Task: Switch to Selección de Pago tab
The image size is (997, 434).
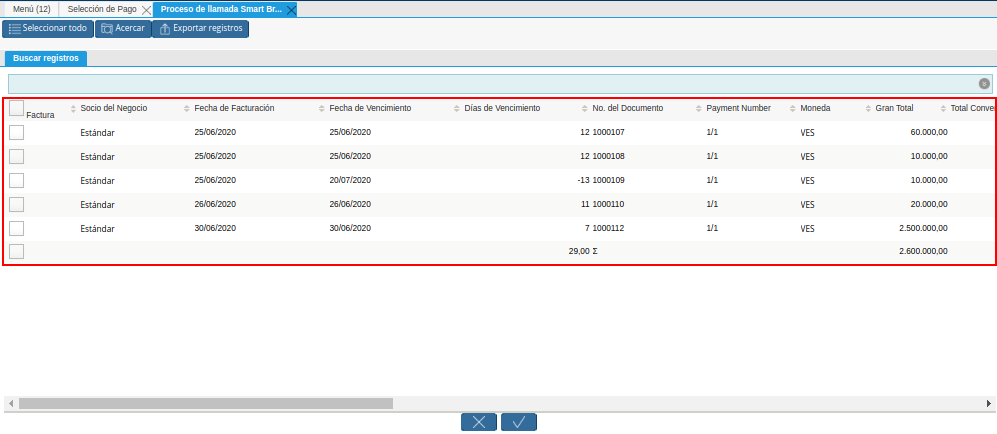Action: 102,10
